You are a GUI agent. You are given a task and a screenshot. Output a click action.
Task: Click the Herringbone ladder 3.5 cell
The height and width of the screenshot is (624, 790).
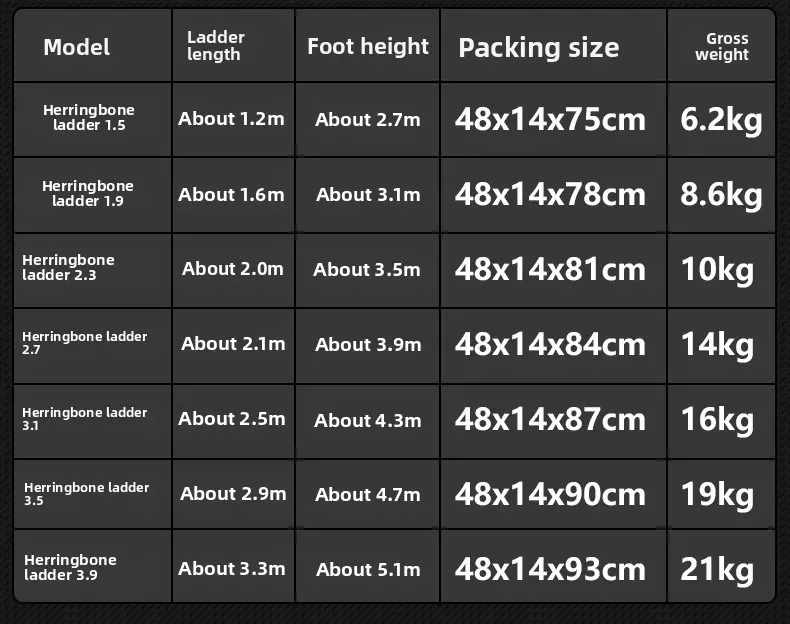[x=93, y=494]
